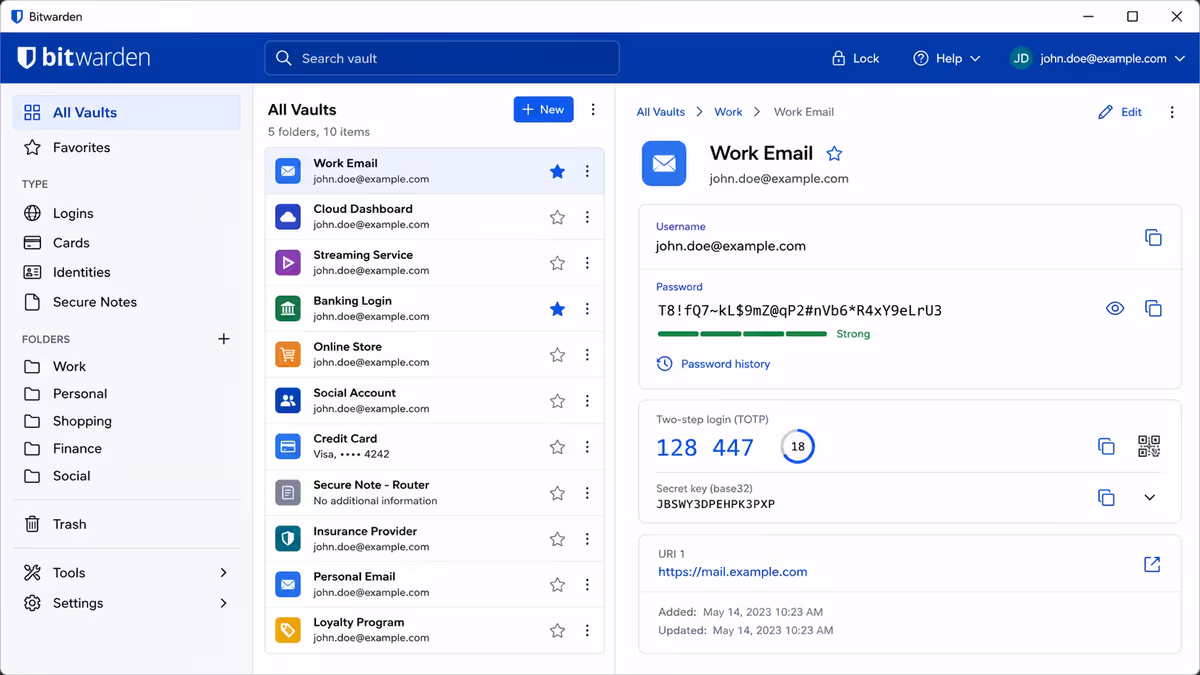The height and width of the screenshot is (675, 1200).
Task: Favorite the Loyalty Program item
Action: tap(558, 630)
